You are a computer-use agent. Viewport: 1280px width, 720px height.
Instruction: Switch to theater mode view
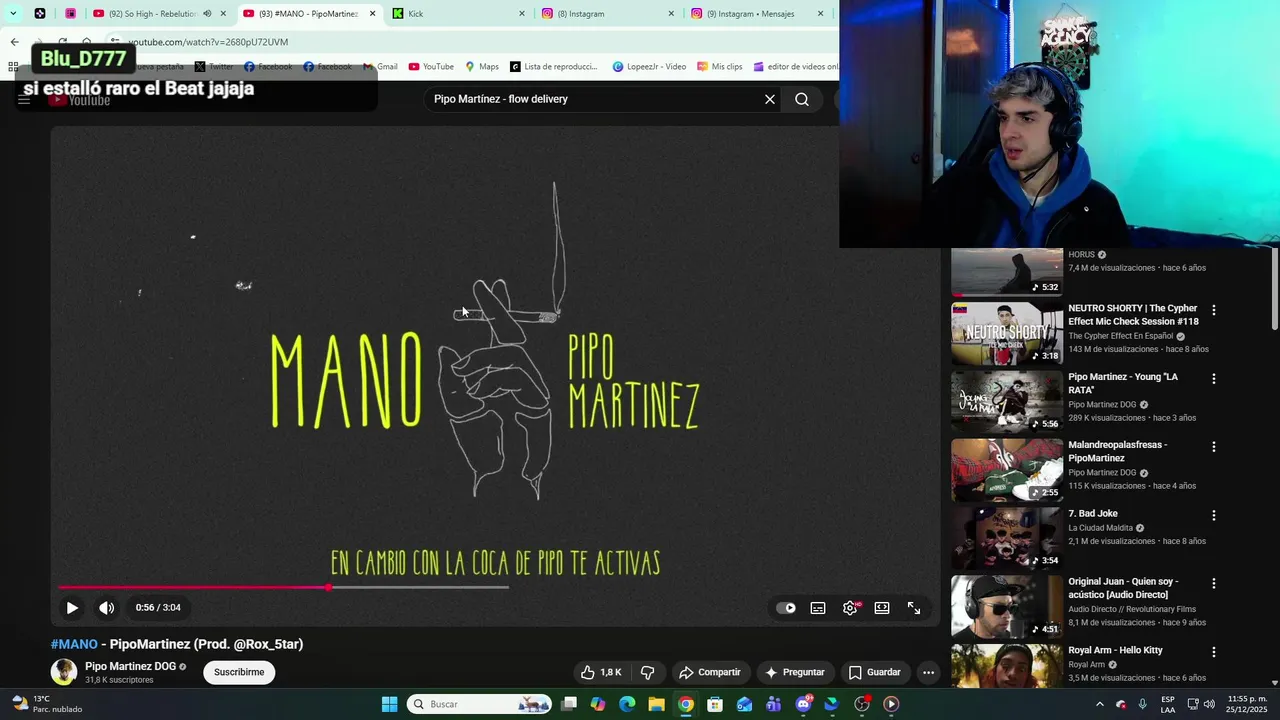pos(882,608)
